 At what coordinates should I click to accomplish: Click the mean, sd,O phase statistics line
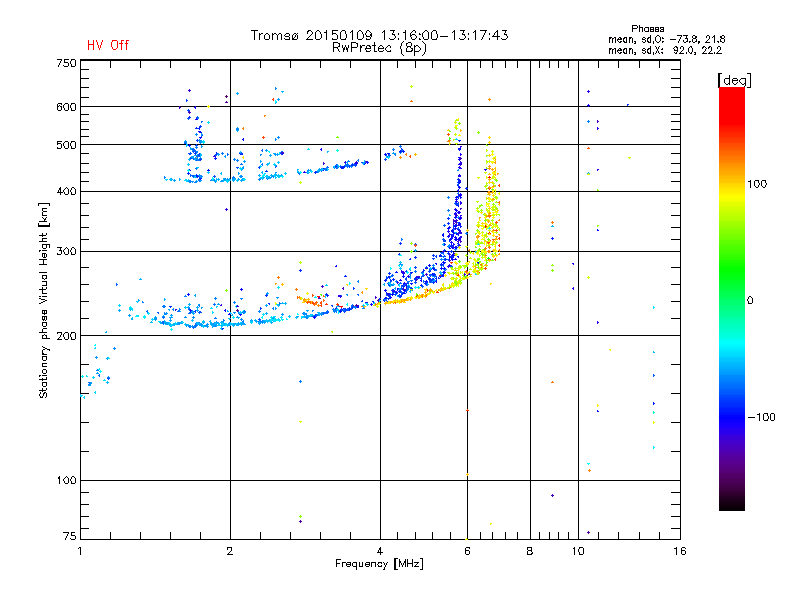(x=672, y=39)
